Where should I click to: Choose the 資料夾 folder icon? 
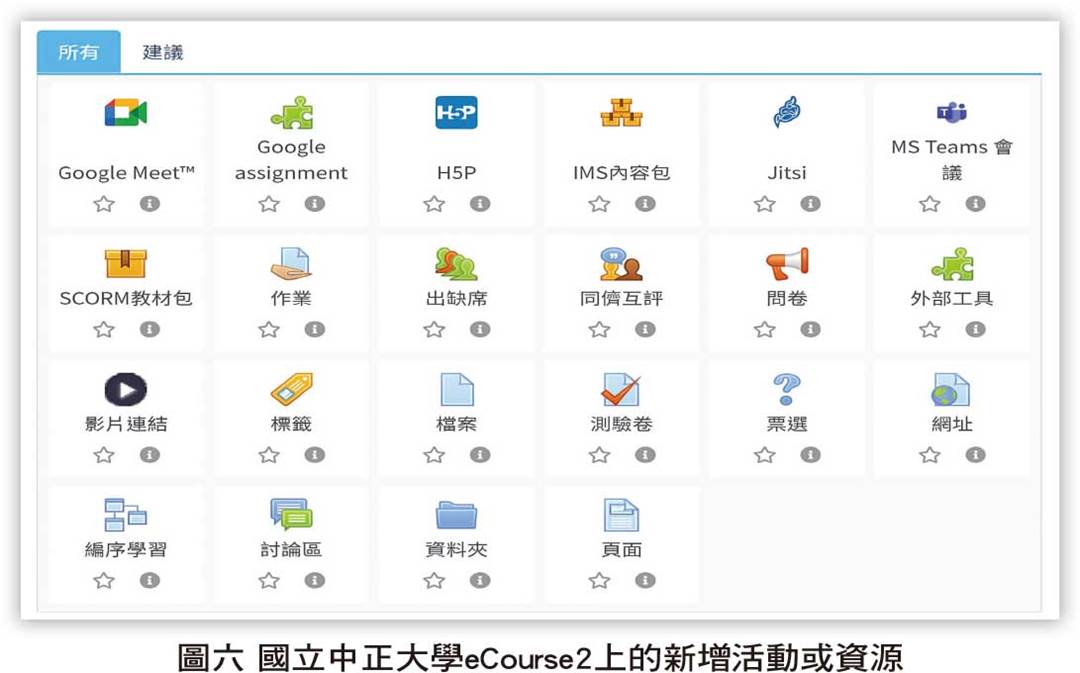tap(456, 515)
